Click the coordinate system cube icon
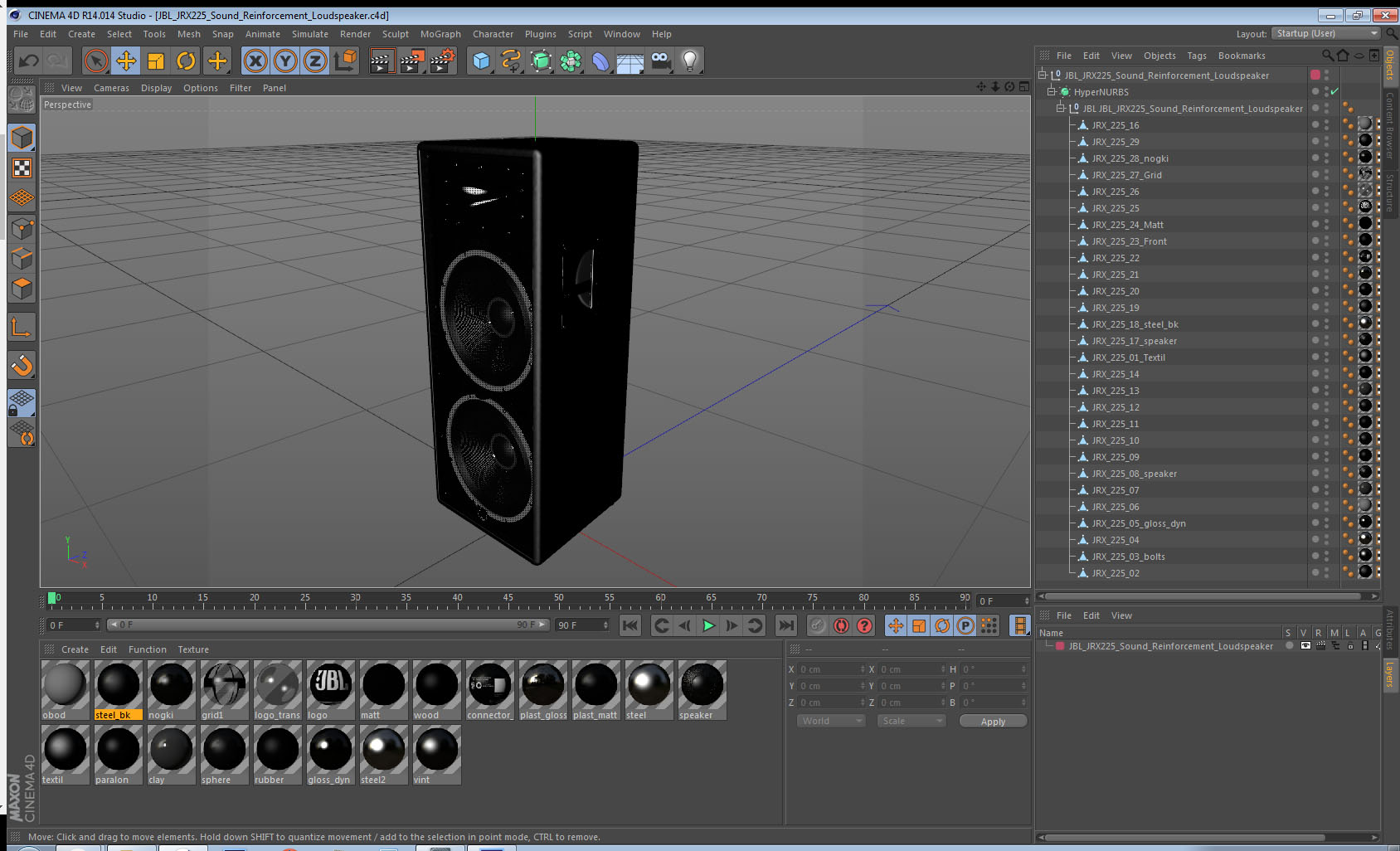 click(345, 61)
